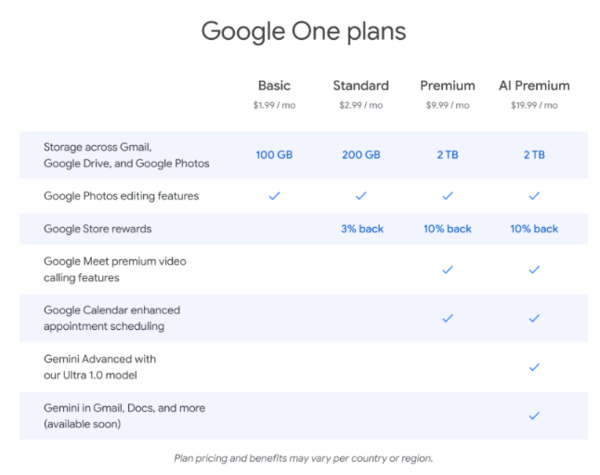Click Premium's Google Meet video calling checkmark

pos(447,269)
